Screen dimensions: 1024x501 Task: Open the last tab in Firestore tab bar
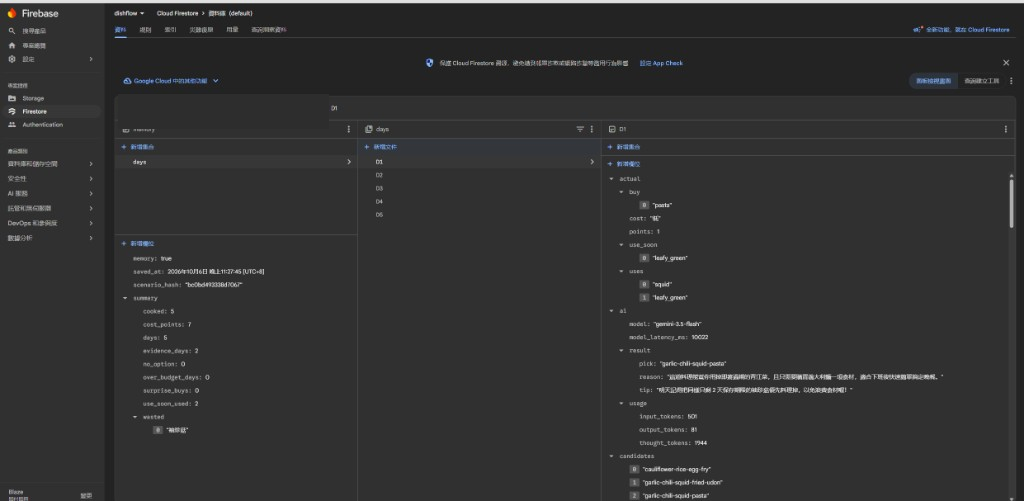pyautogui.click(x=268, y=29)
